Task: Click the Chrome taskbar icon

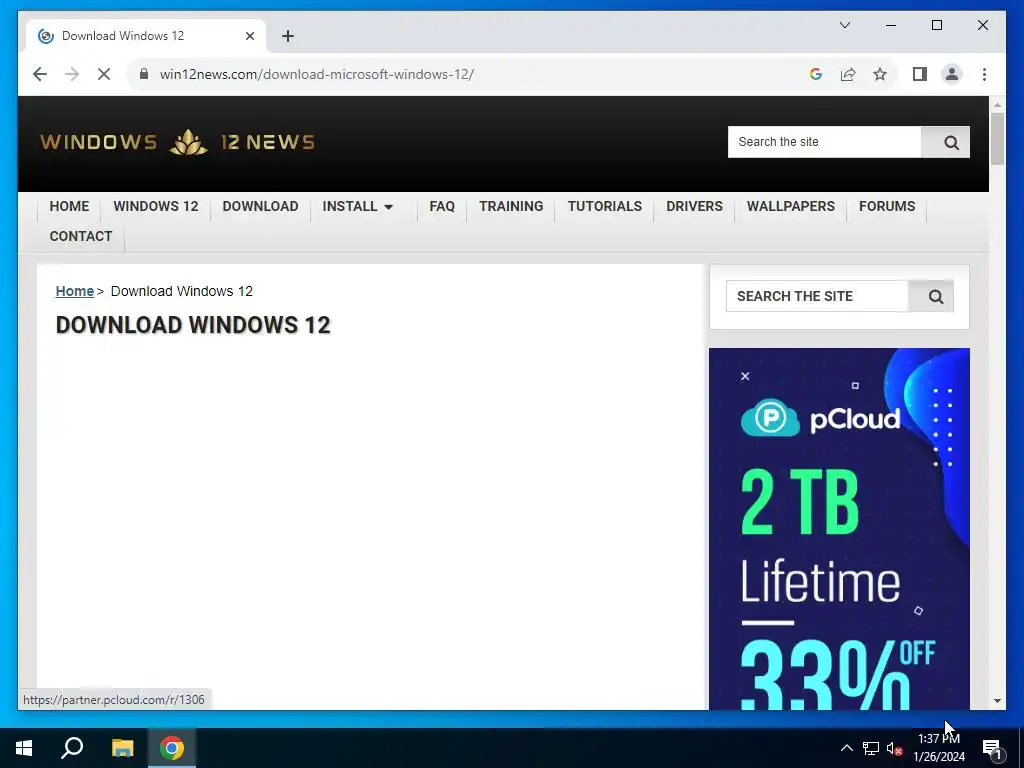Action: pyautogui.click(x=172, y=748)
